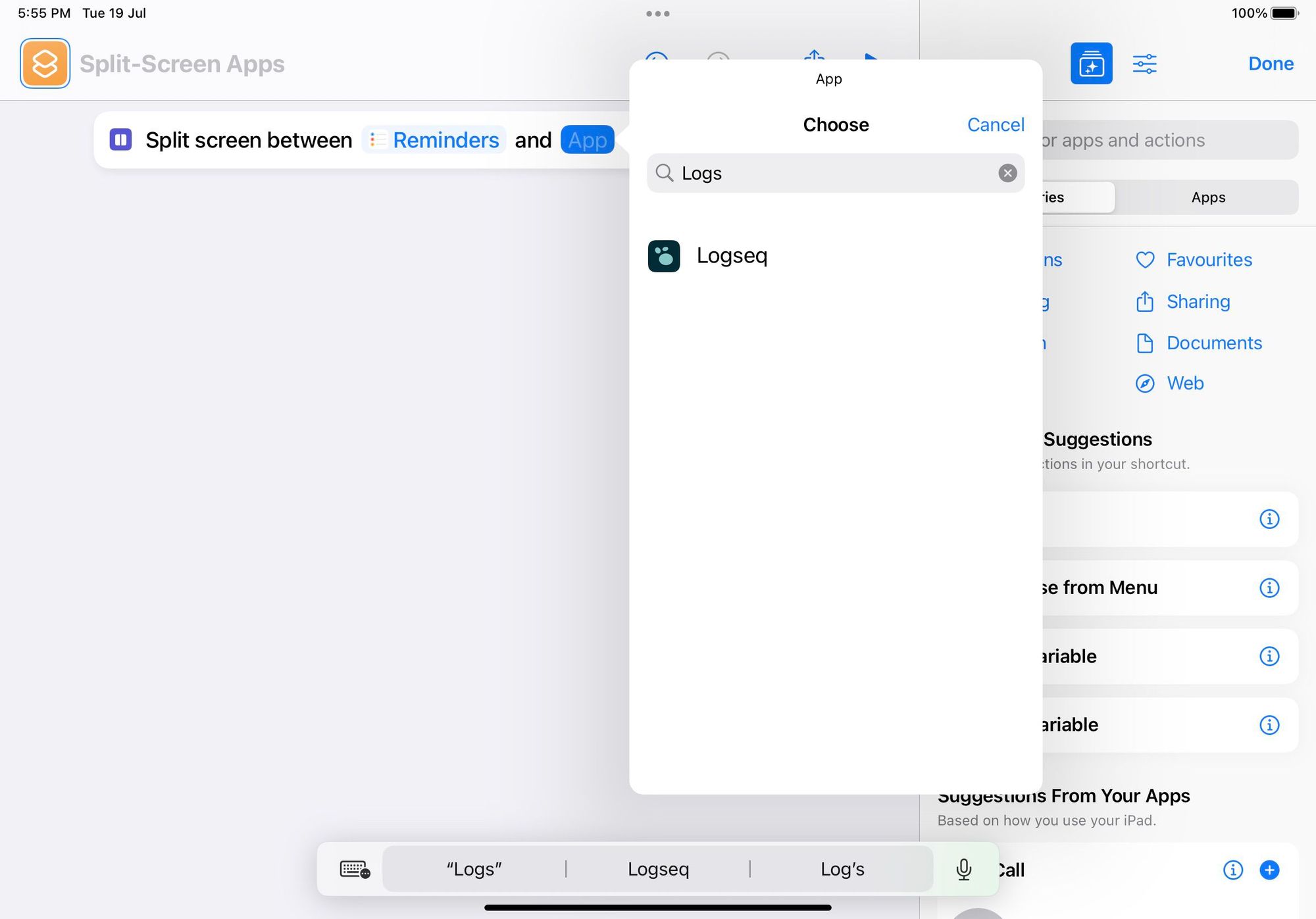The image size is (1316, 919).
Task: Tap the microphone icon for voice input
Action: pyautogui.click(x=965, y=868)
